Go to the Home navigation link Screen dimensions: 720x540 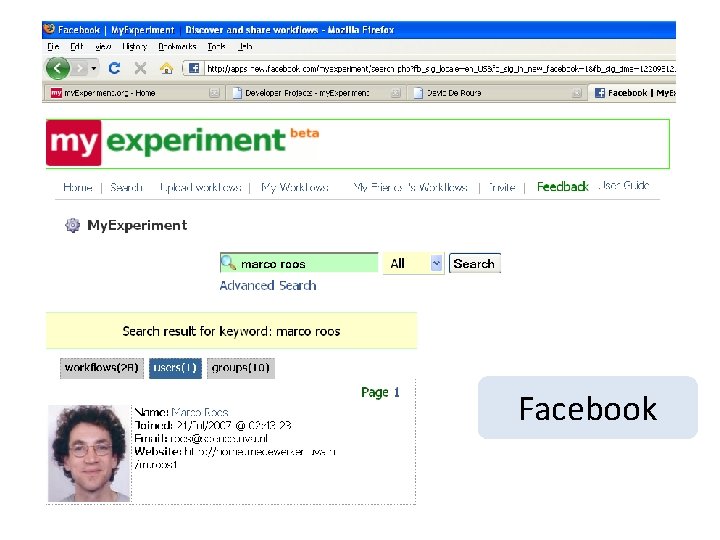(78, 187)
